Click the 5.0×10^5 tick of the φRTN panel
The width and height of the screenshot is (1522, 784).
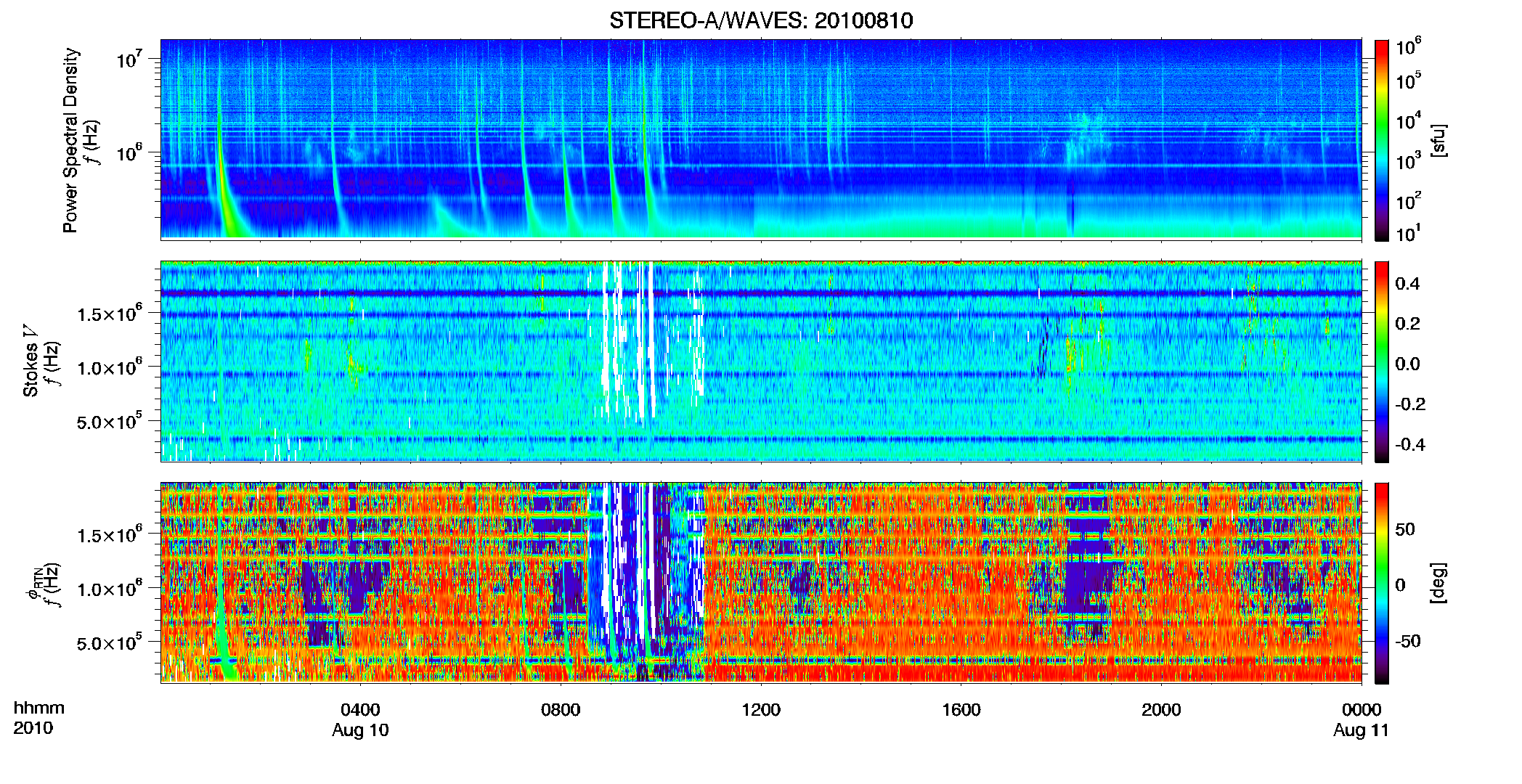click(109, 642)
